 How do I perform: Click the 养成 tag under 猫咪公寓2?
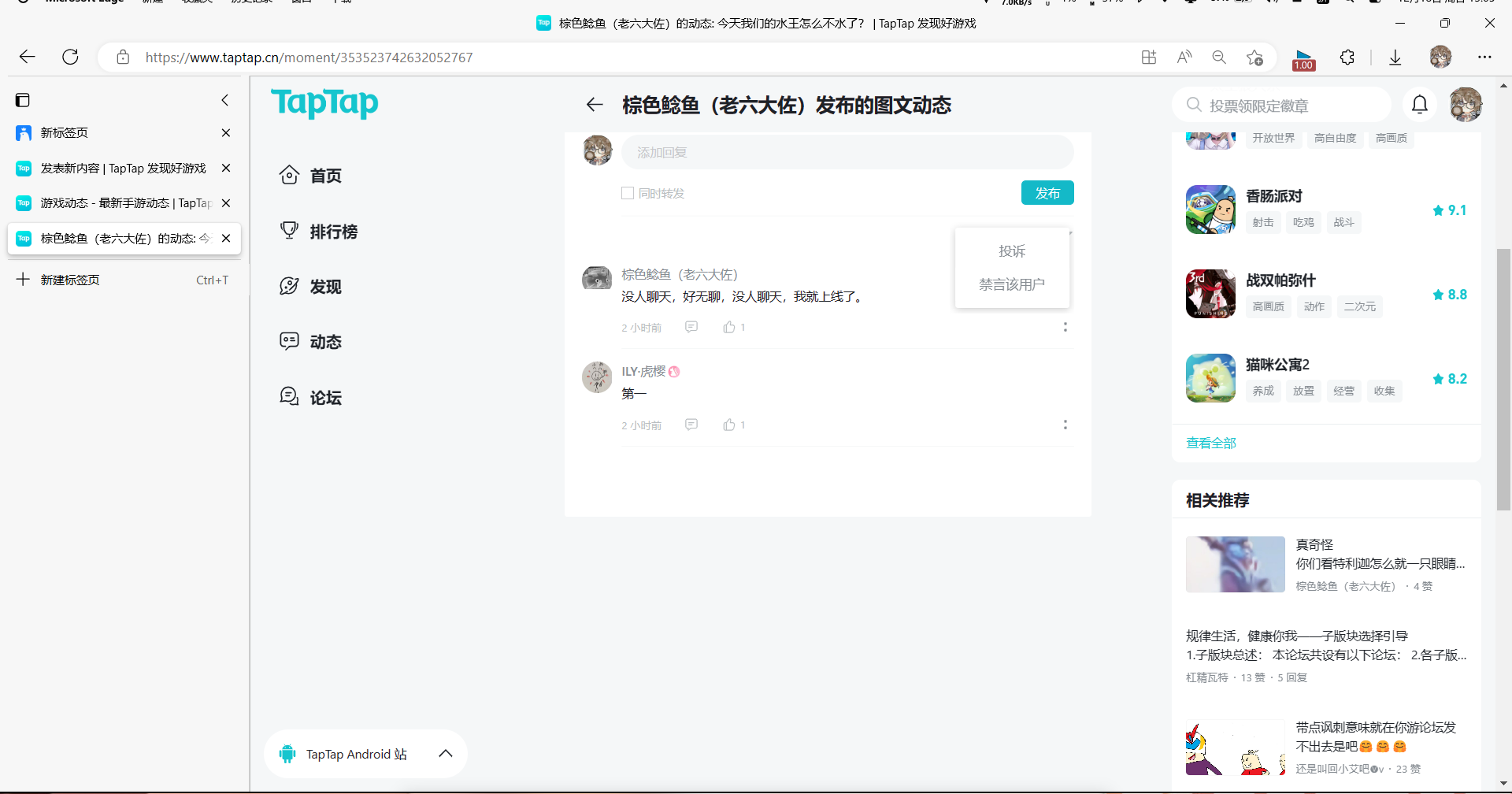(x=1263, y=391)
